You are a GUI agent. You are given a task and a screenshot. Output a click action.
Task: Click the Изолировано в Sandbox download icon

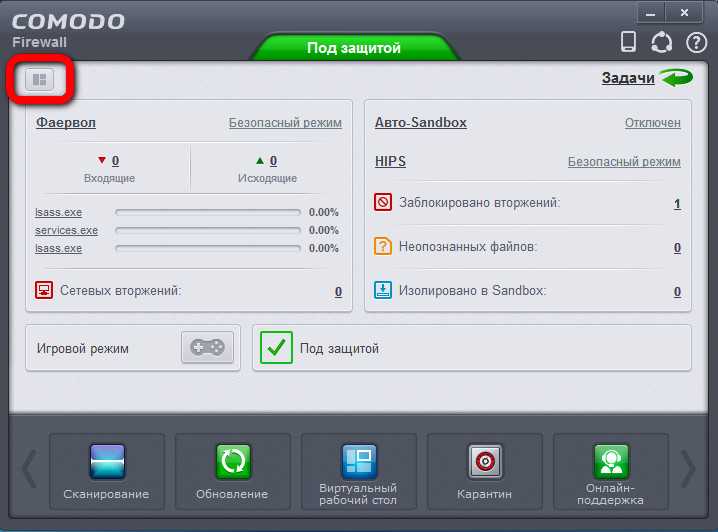coord(383,290)
